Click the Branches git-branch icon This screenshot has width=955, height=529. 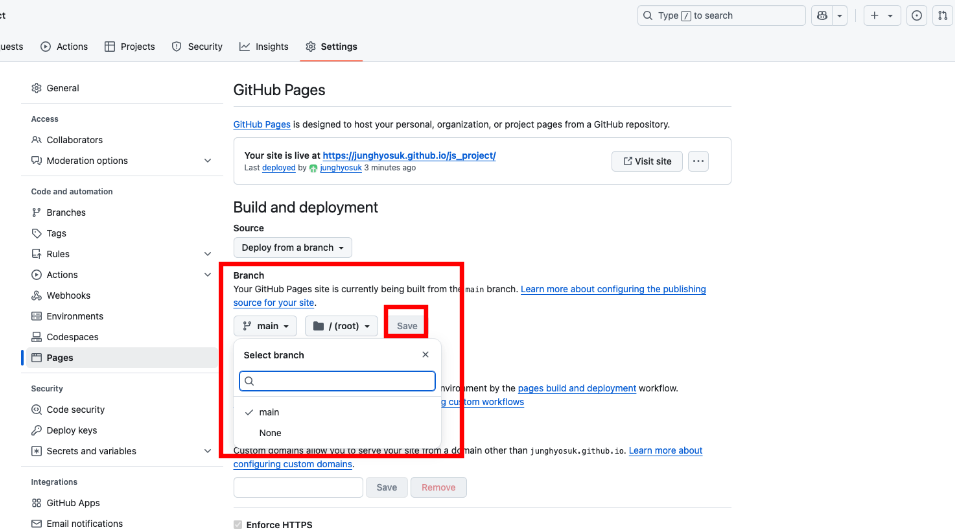[37, 212]
